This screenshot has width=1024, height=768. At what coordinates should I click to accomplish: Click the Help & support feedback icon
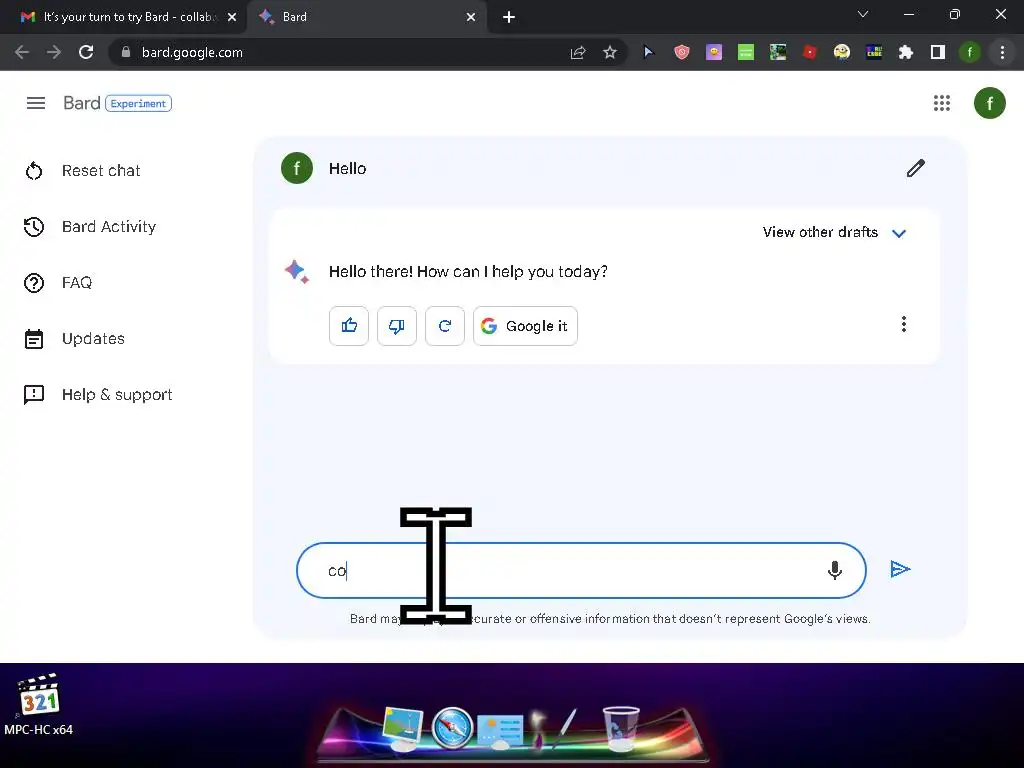34,395
